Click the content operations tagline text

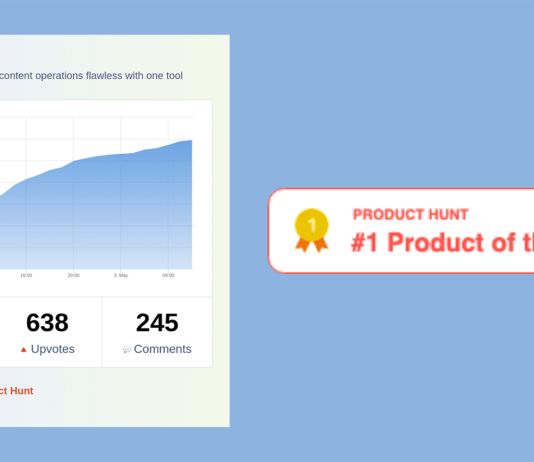[91, 76]
